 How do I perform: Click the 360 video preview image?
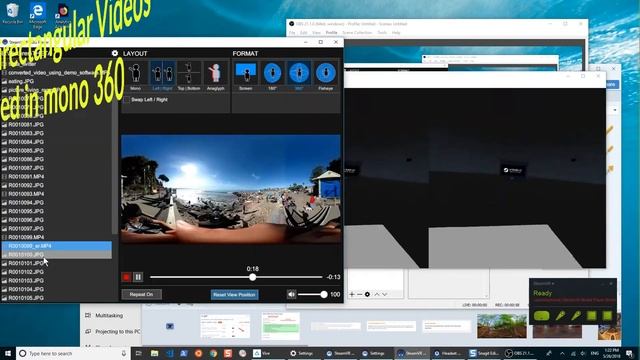pyautogui.click(x=231, y=189)
